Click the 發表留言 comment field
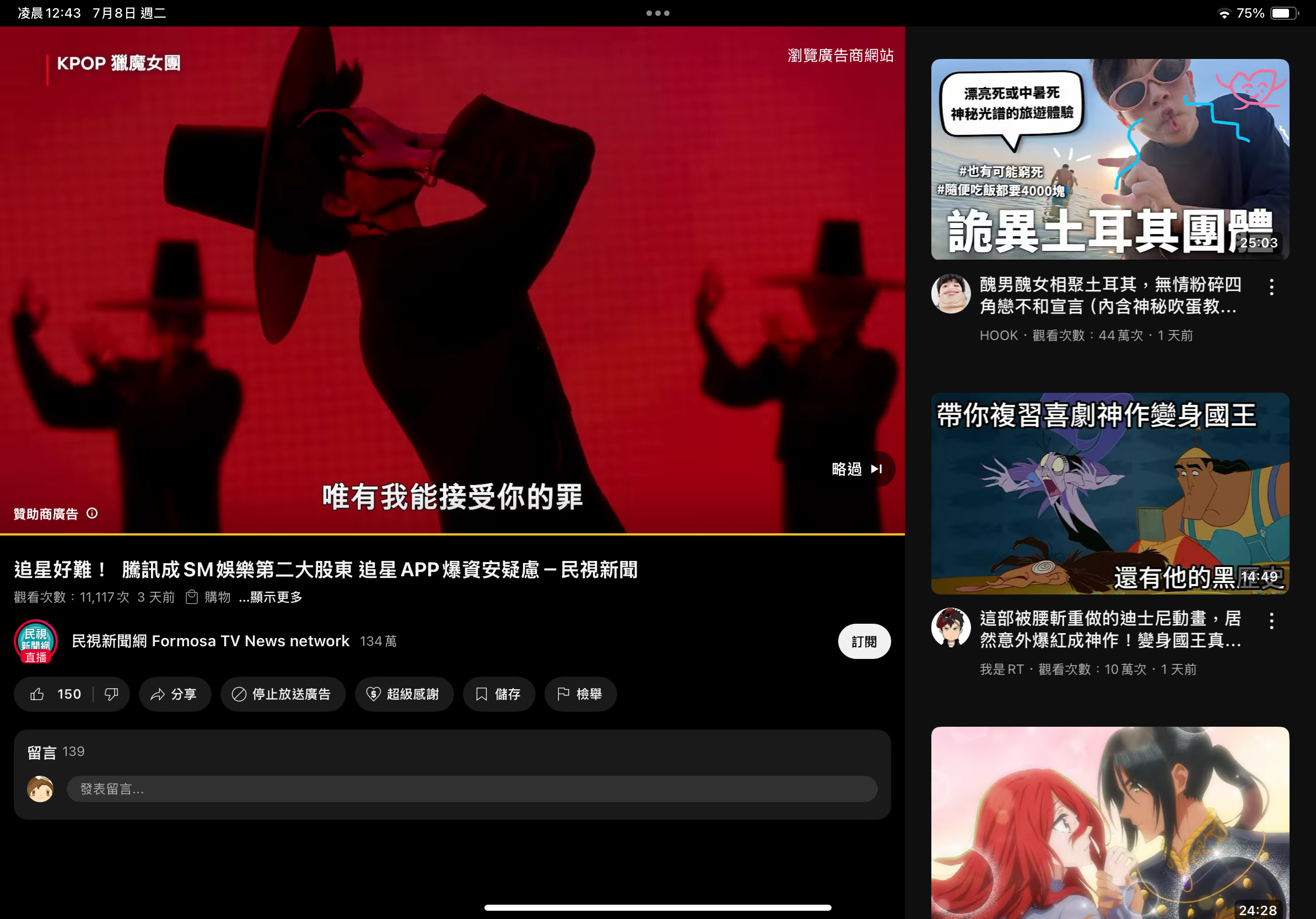The height and width of the screenshot is (919, 1316). tap(472, 788)
